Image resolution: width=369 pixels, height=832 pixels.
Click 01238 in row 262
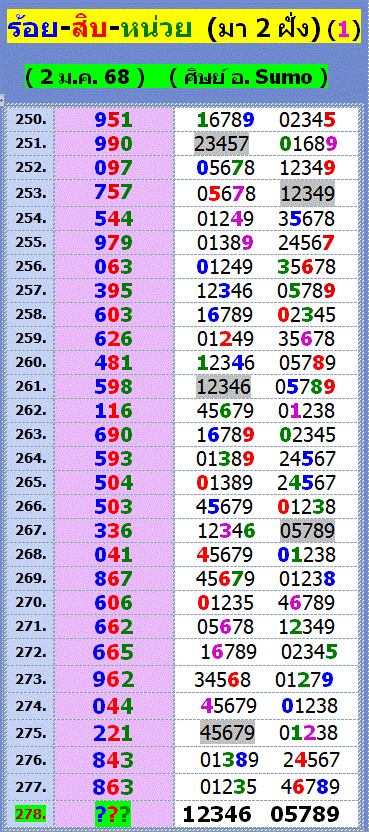click(307, 412)
